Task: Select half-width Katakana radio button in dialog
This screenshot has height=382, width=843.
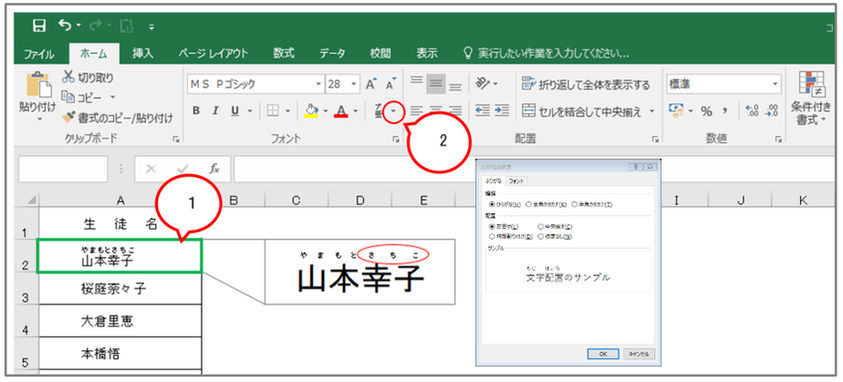Action: click(575, 204)
